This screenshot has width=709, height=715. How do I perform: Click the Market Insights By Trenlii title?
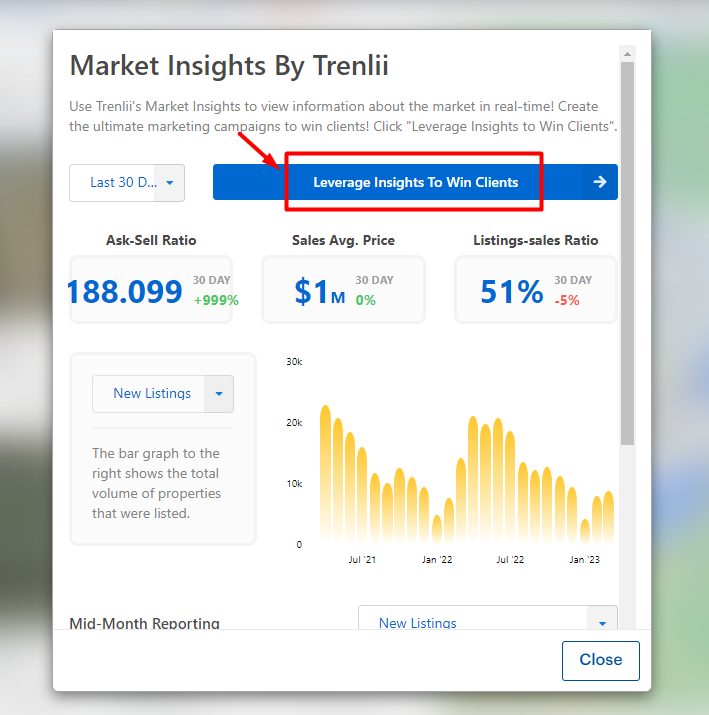click(x=229, y=65)
